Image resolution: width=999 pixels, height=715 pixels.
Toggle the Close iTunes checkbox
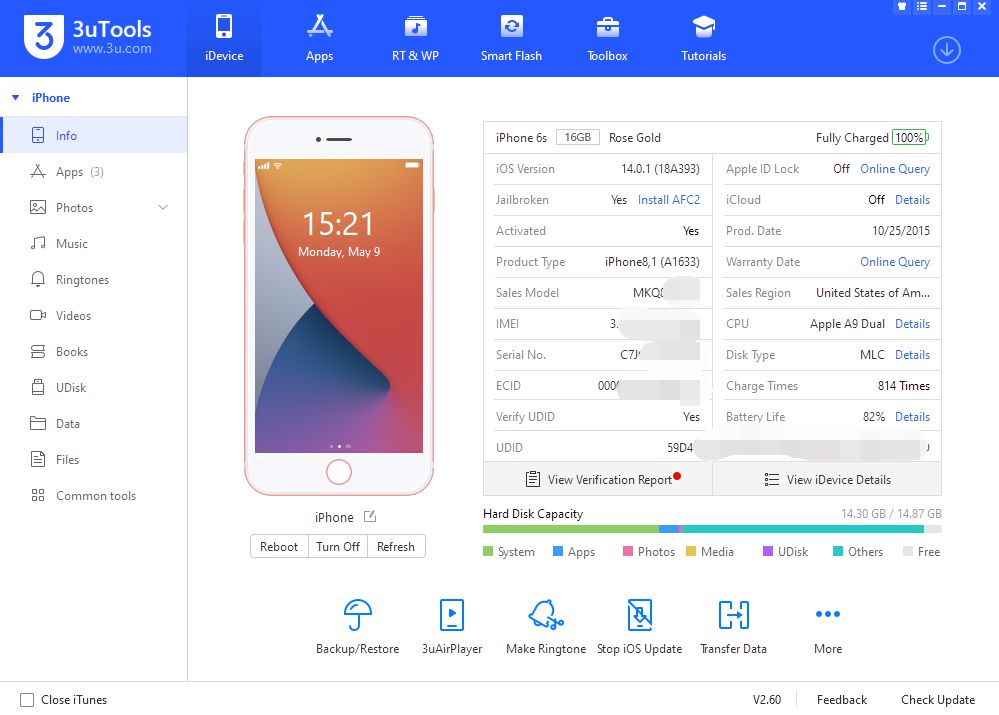27,700
